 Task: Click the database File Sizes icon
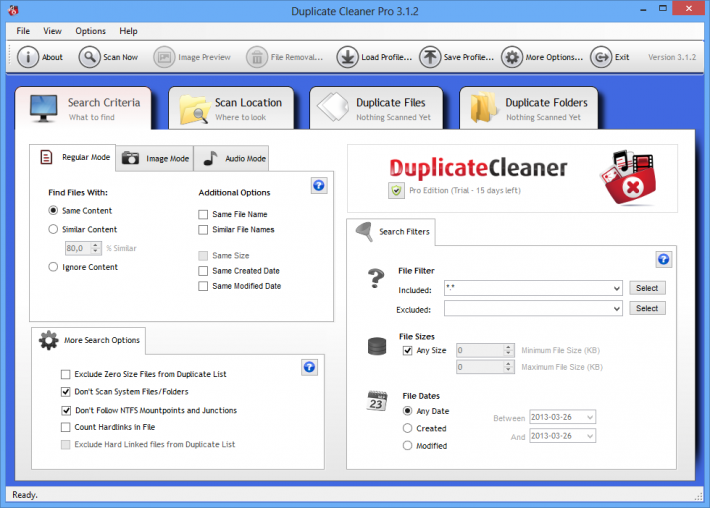tap(377, 346)
